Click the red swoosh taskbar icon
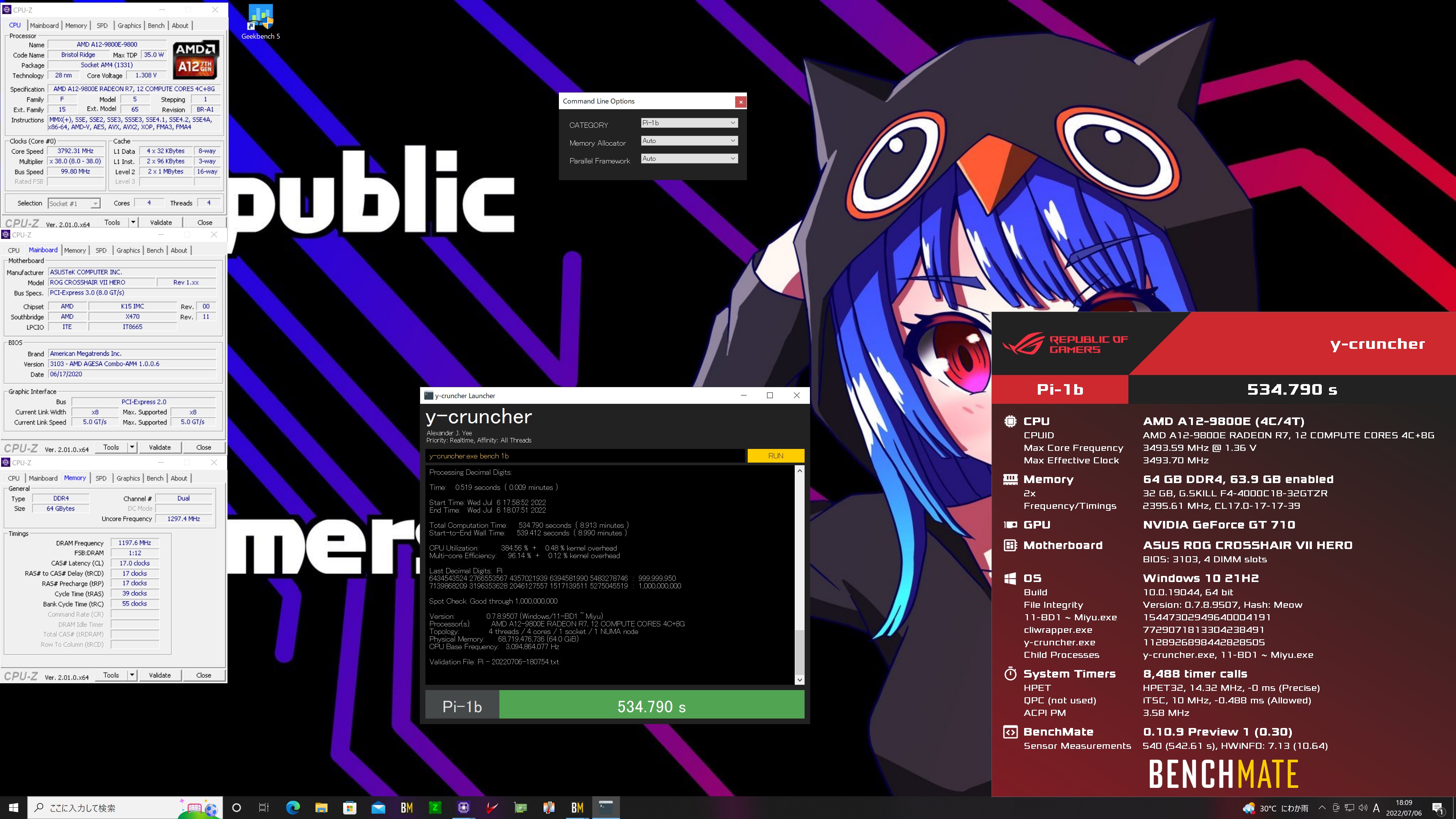This screenshot has width=1456, height=819. pyautogui.click(x=492, y=808)
